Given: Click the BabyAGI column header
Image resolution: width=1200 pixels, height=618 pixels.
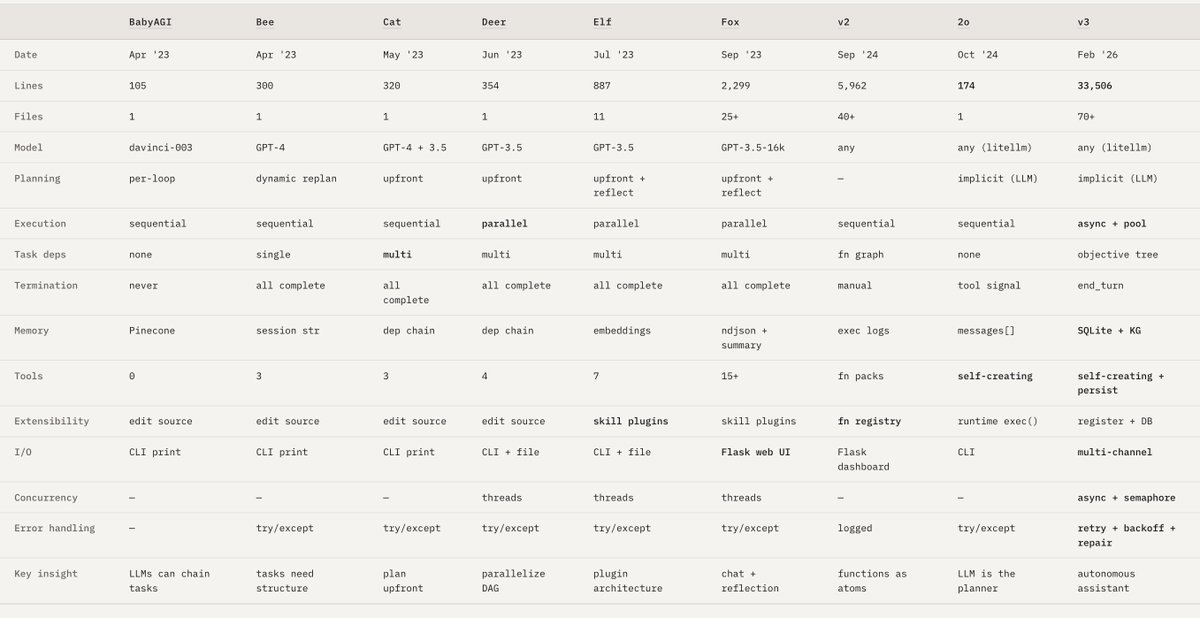Looking at the screenshot, I should pos(148,22).
